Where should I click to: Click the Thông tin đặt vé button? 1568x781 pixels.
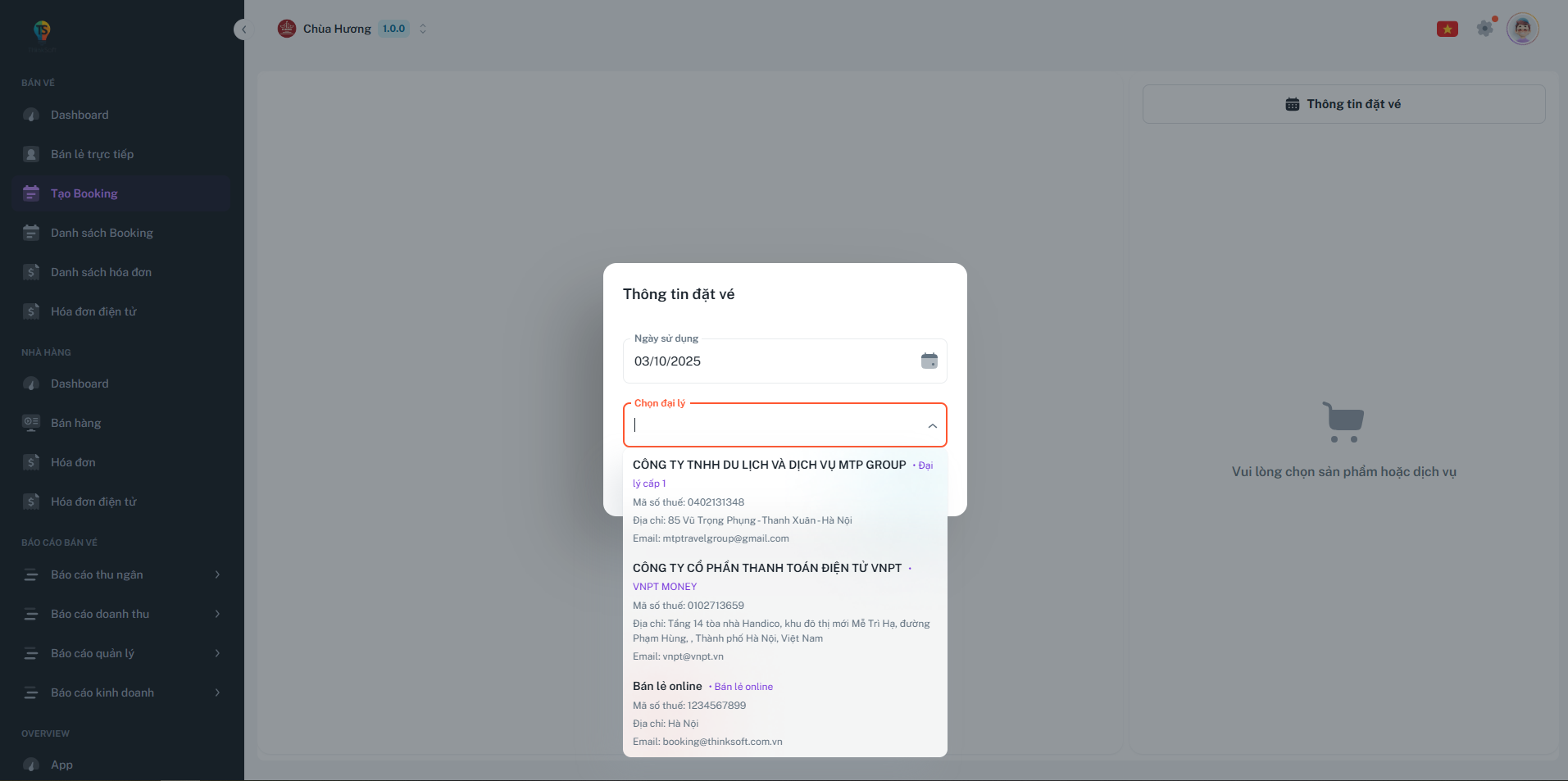click(x=1343, y=104)
